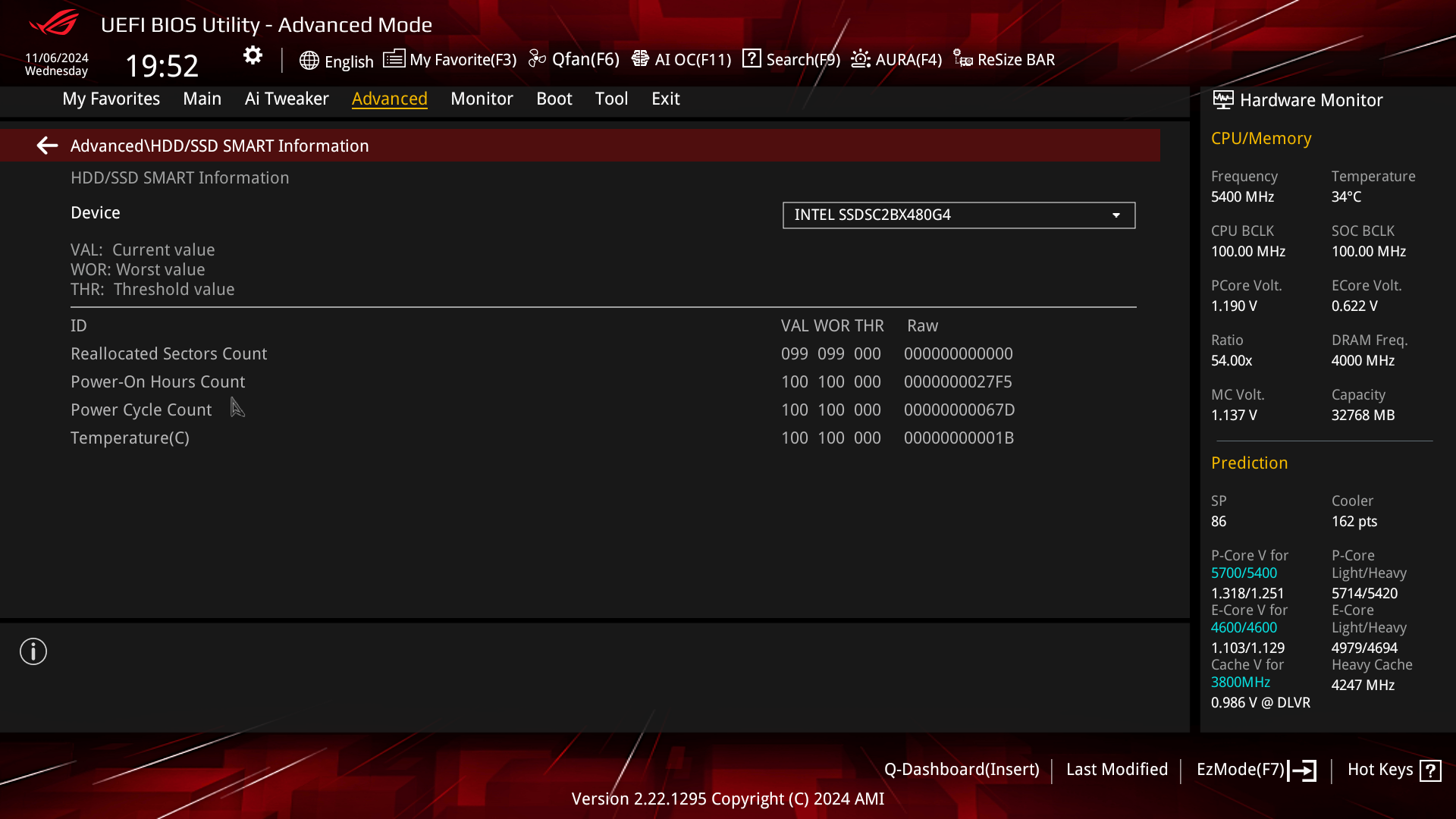The width and height of the screenshot is (1456, 819).
Task: Open the Tool menu tab
Action: point(611,99)
